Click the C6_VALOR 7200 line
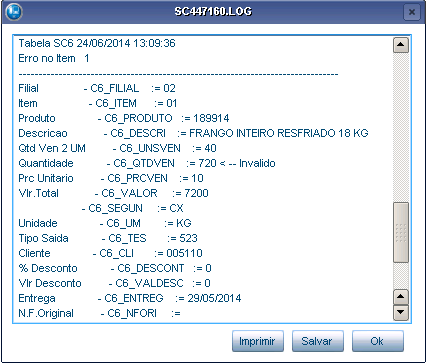This screenshot has width=429, height=363. 113,193
